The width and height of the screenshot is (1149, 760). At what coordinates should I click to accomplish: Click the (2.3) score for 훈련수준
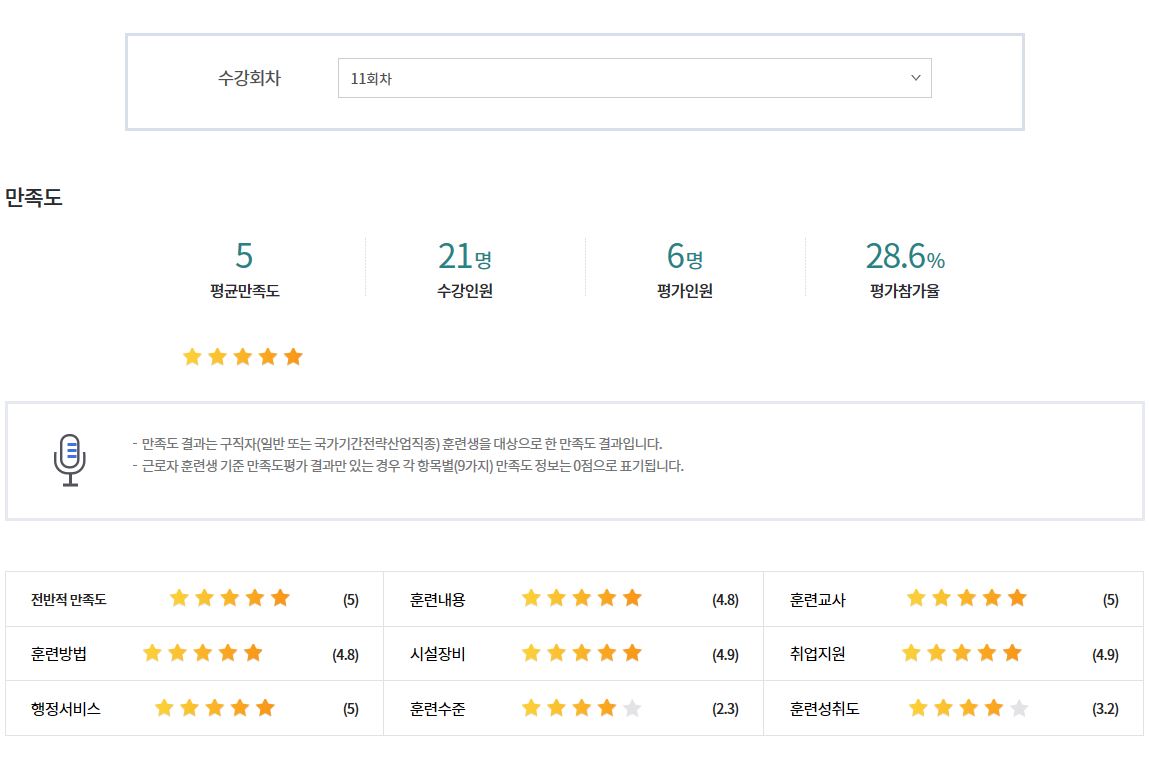(725, 709)
